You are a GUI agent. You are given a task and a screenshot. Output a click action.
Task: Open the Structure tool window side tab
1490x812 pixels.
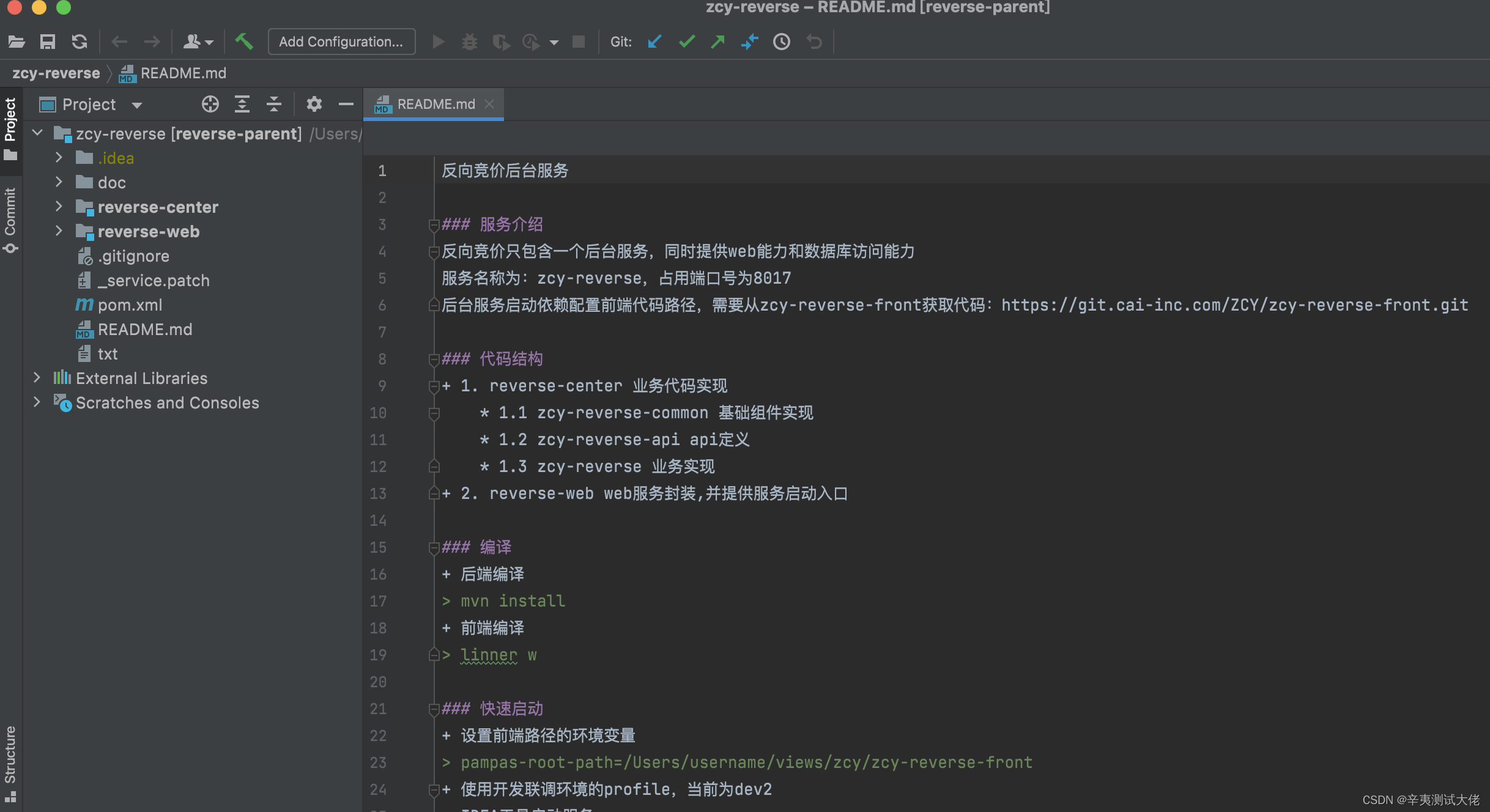[10, 764]
